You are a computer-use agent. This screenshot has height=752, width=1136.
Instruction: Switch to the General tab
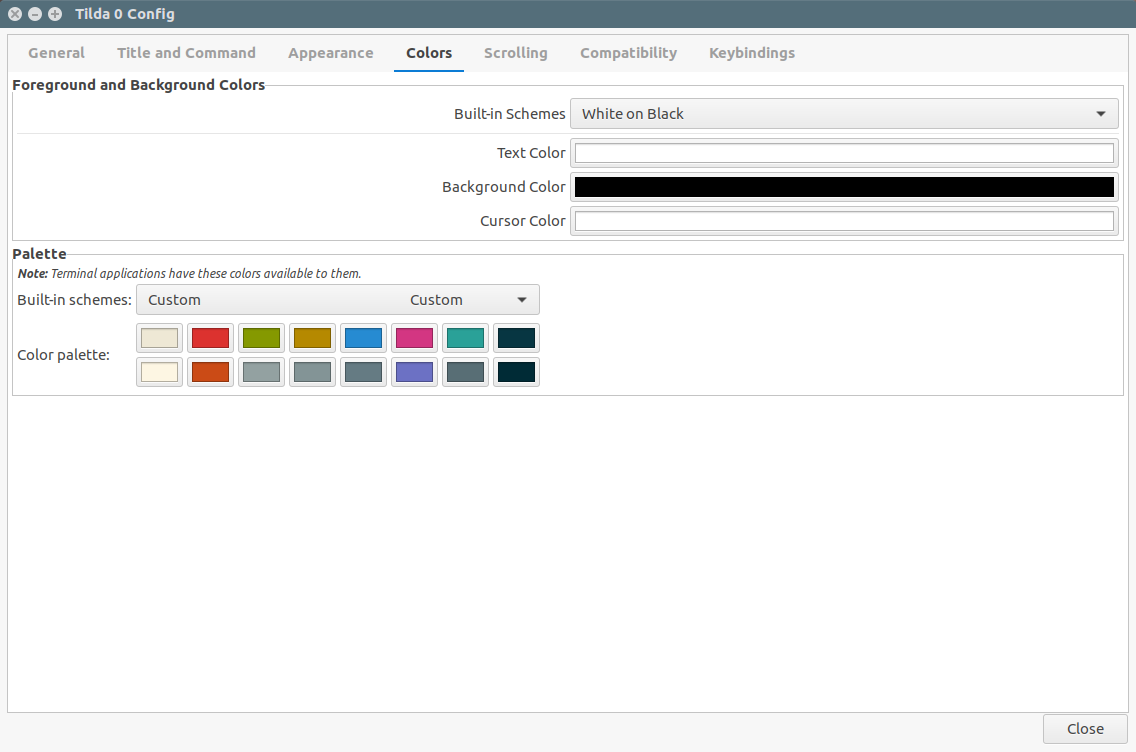click(57, 53)
